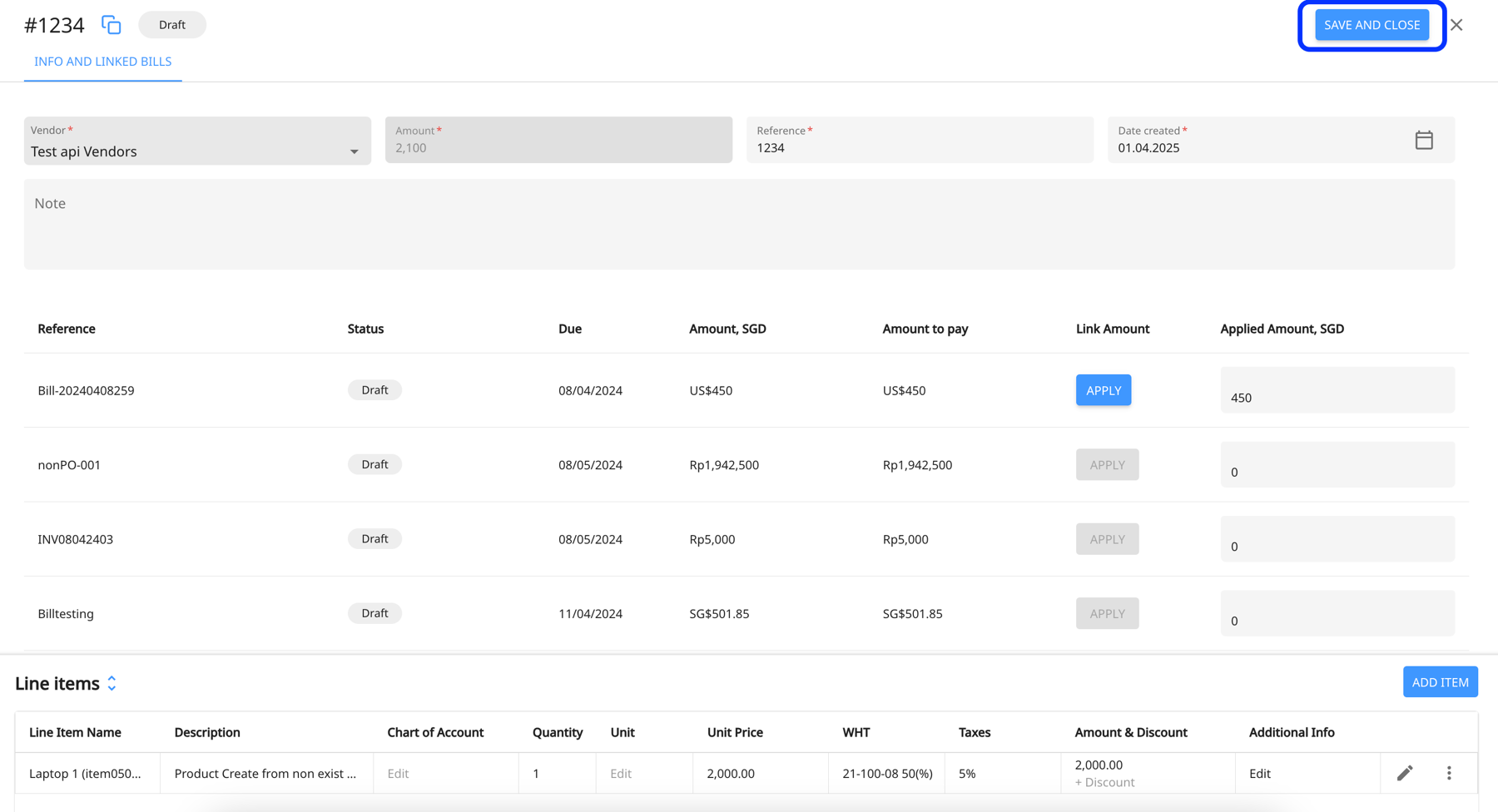
Task: Open the three-dot menu for Laptop 1
Action: click(1449, 773)
